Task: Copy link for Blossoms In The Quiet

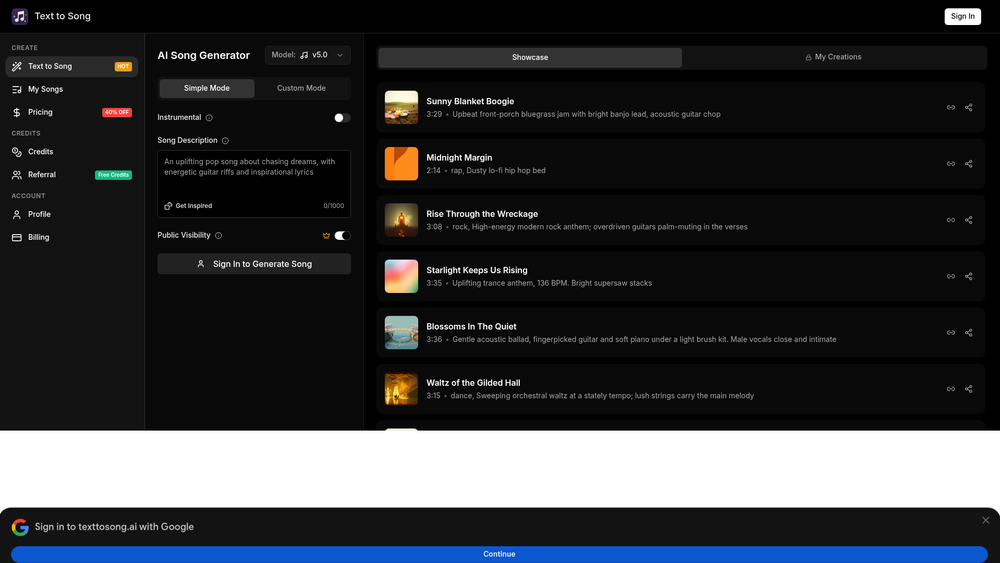Action: pyautogui.click(x=951, y=333)
